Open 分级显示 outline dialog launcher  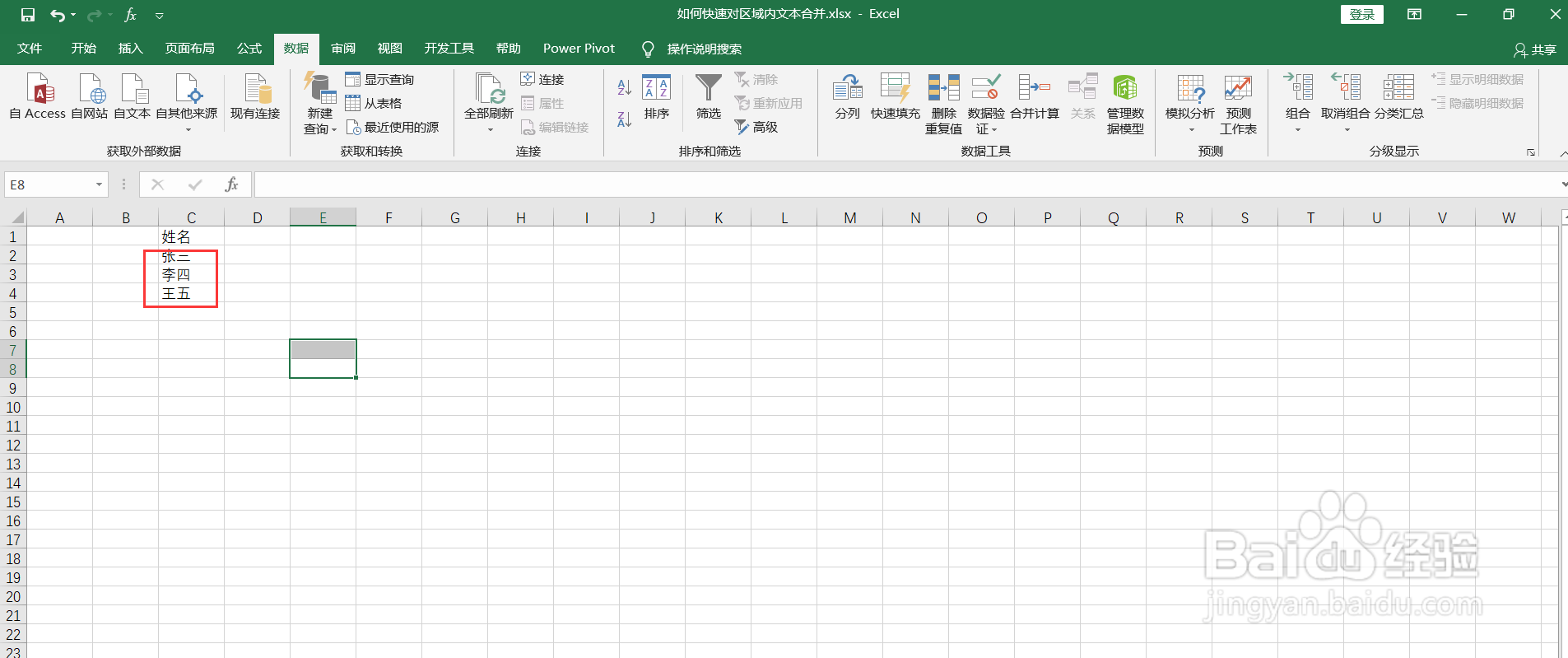(1531, 152)
